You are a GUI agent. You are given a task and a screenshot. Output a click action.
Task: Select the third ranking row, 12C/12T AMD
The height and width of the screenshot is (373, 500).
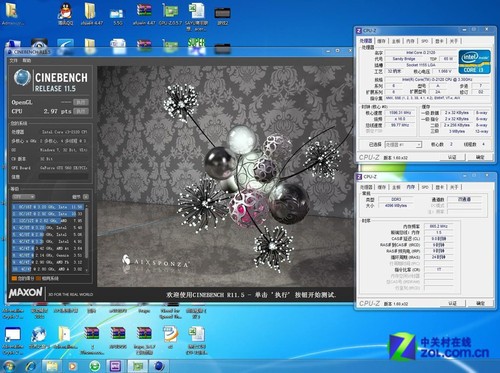click(48, 221)
